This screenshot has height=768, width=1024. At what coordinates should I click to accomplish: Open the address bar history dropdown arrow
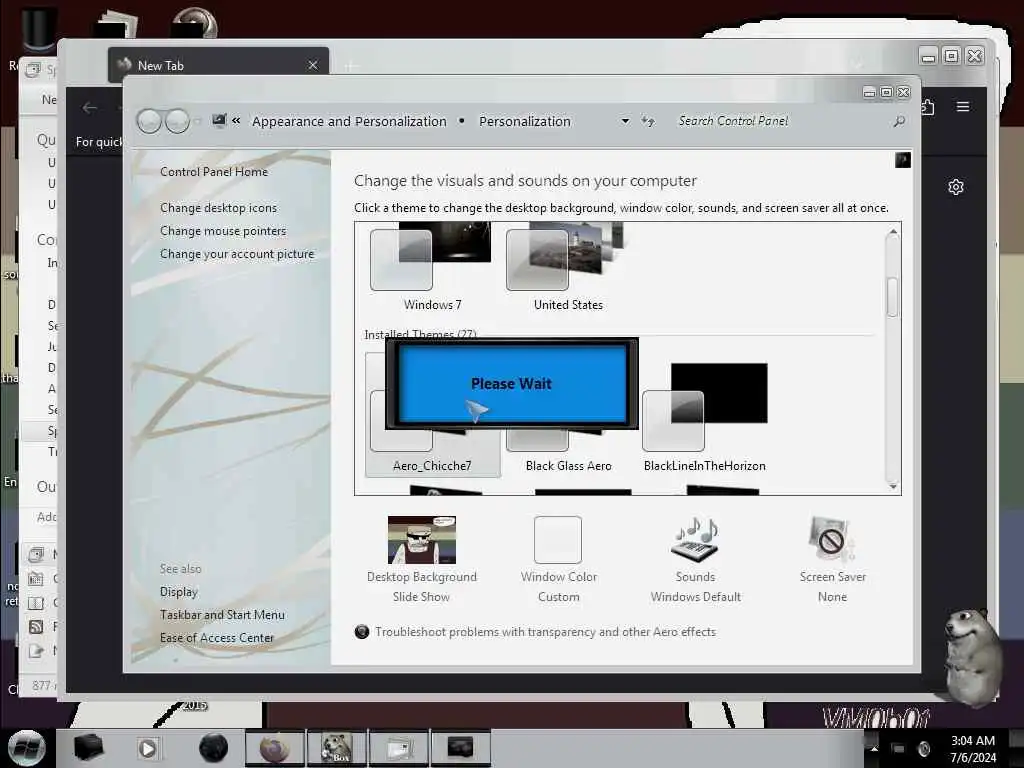pos(625,121)
